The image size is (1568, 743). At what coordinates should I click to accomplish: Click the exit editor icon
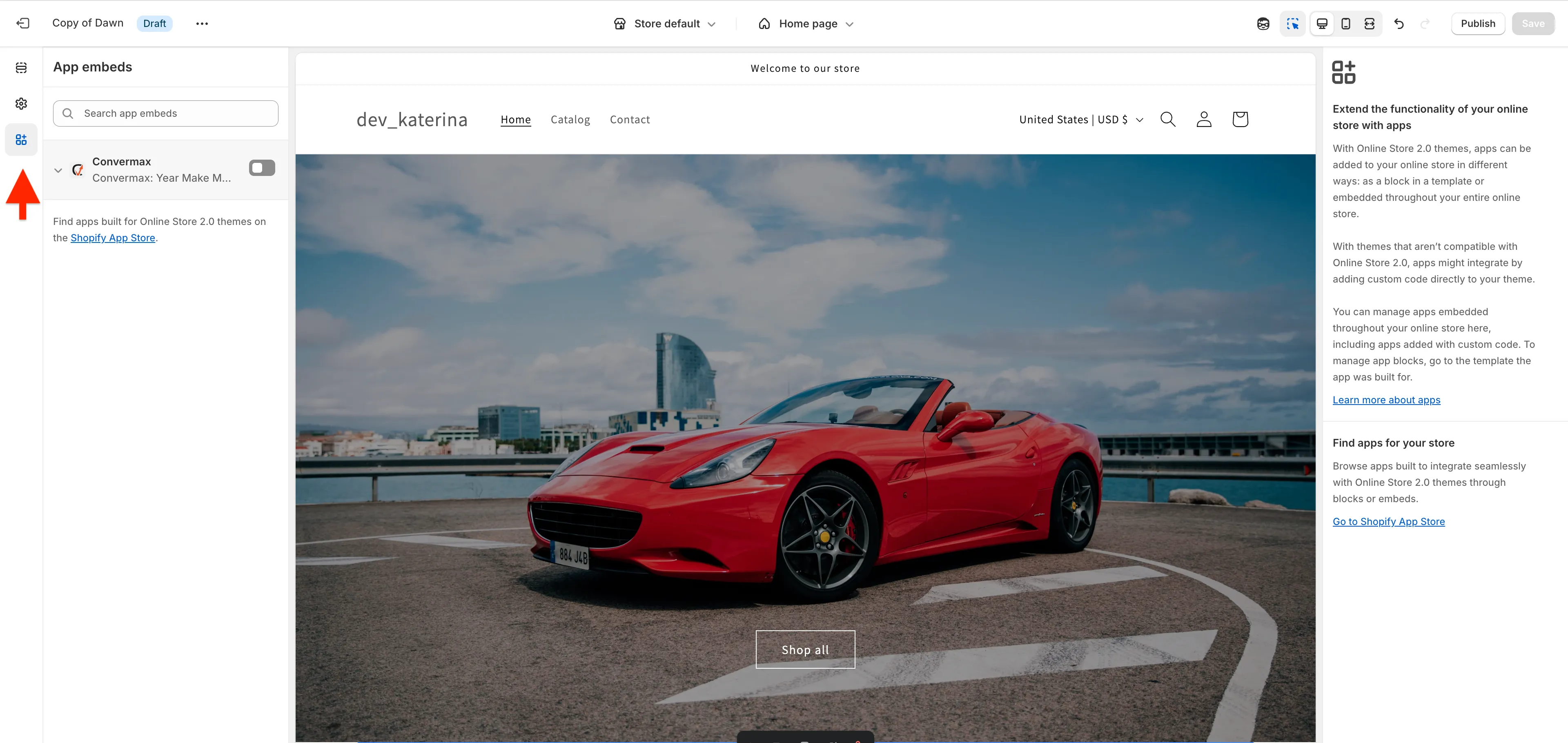point(22,23)
